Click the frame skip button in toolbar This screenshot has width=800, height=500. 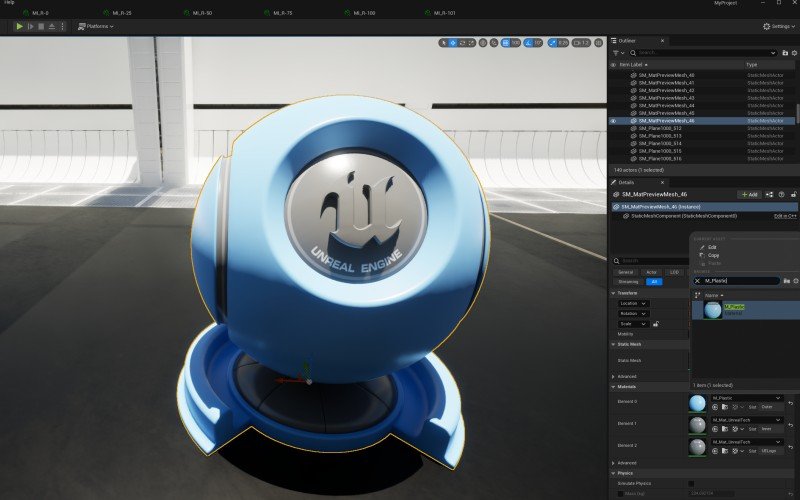[x=31, y=26]
